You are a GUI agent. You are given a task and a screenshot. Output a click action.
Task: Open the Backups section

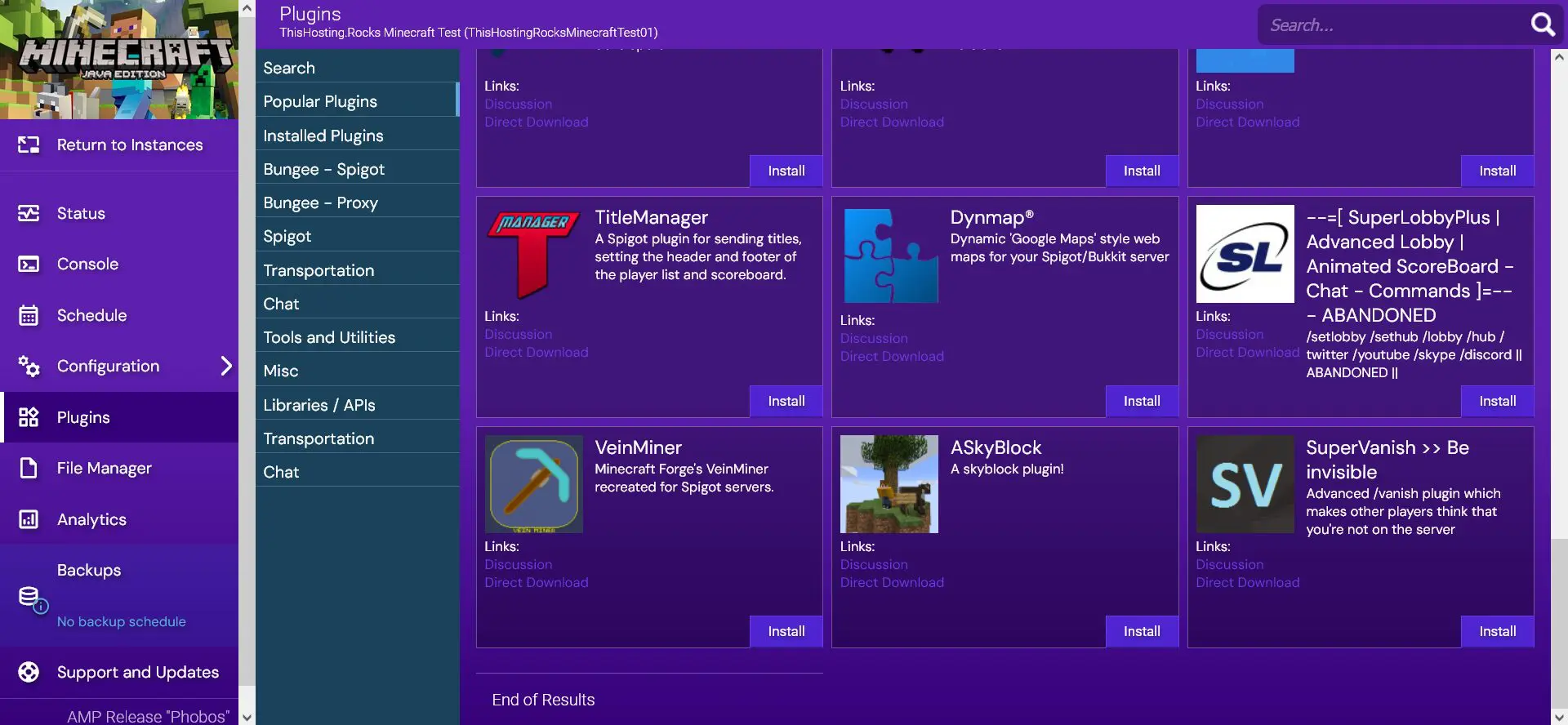119,595
